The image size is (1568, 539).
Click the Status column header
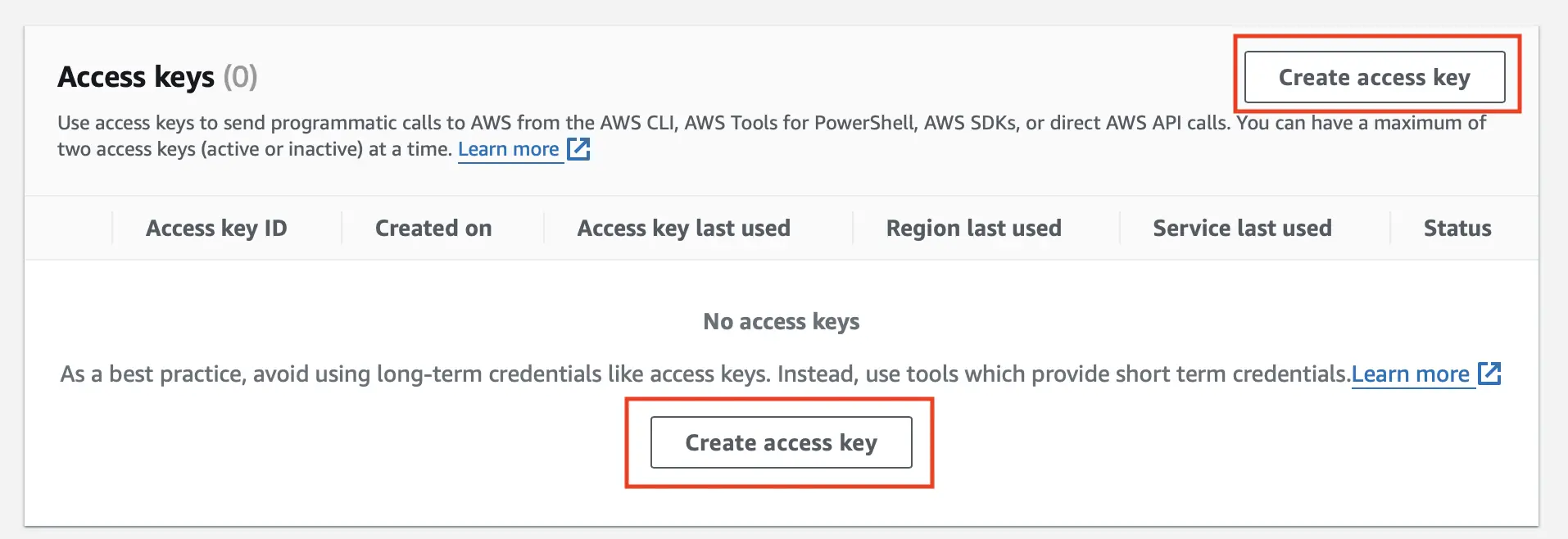coord(1457,228)
